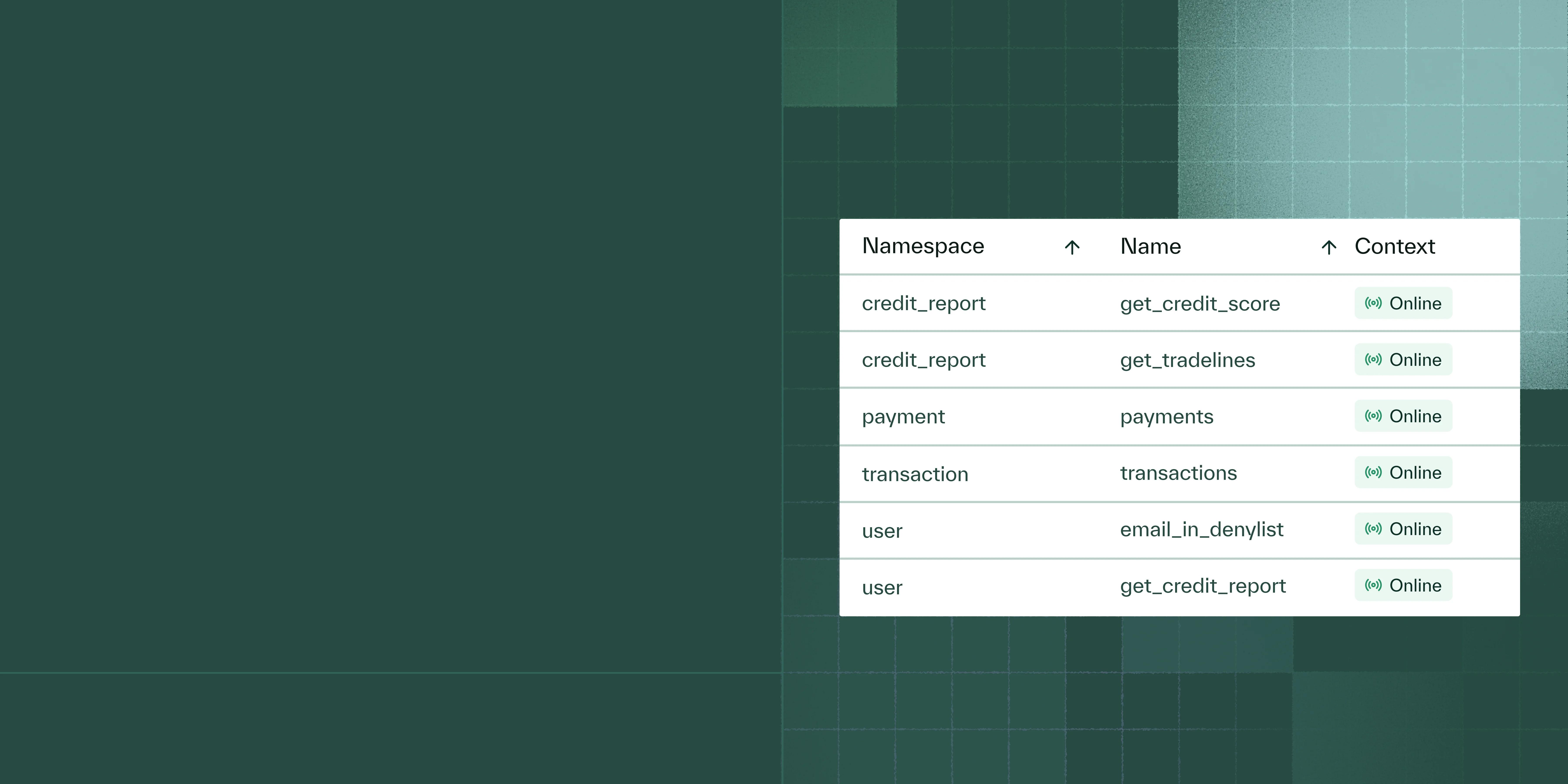Click Online badge for transactions
Image resolution: width=1568 pixels, height=784 pixels.
(1403, 472)
